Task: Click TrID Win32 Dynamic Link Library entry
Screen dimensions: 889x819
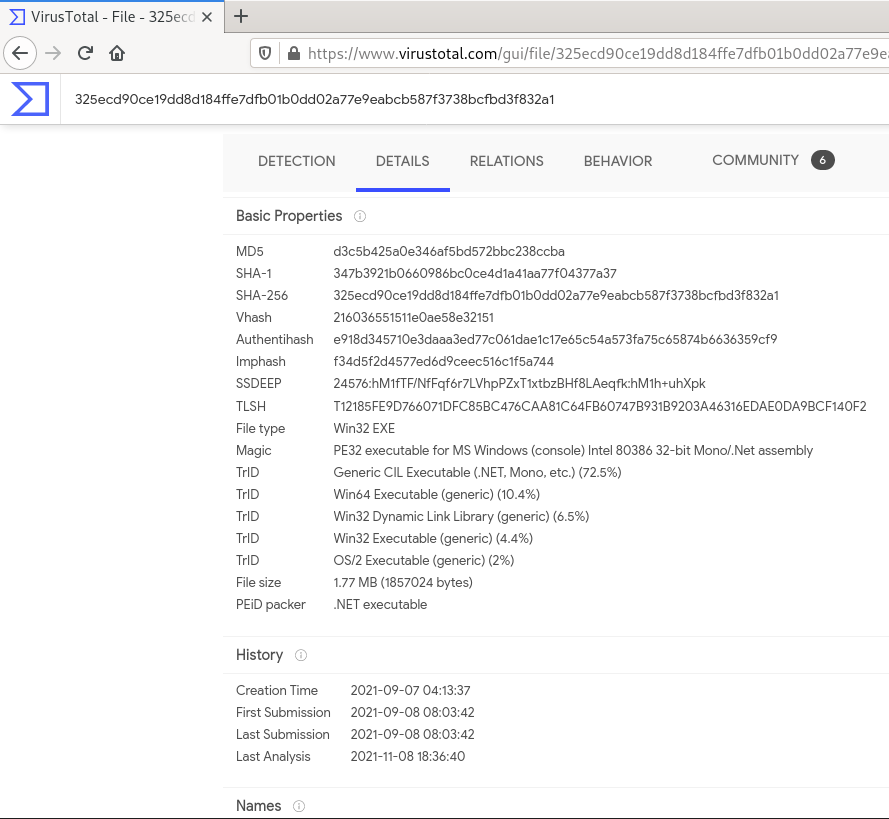Action: point(461,517)
